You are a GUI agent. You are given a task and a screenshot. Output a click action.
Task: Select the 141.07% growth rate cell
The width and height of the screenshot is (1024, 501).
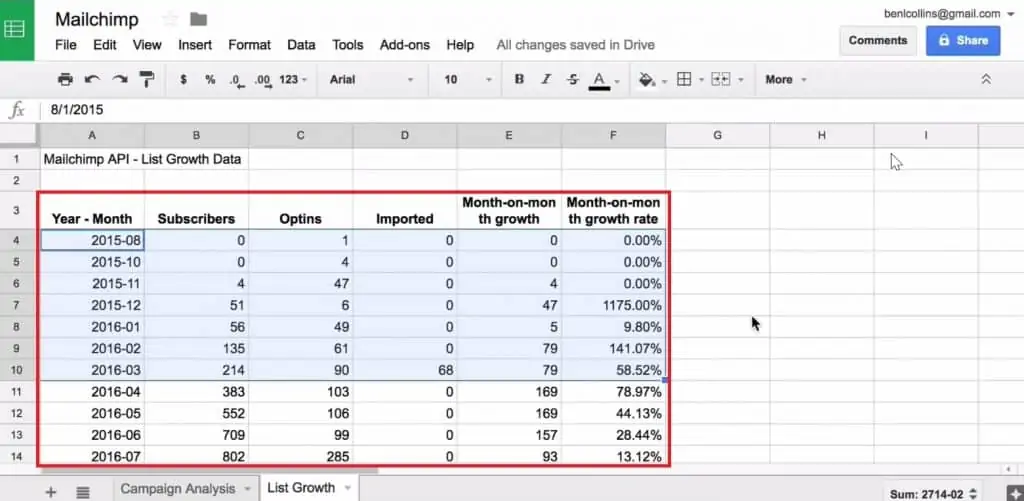(x=614, y=348)
